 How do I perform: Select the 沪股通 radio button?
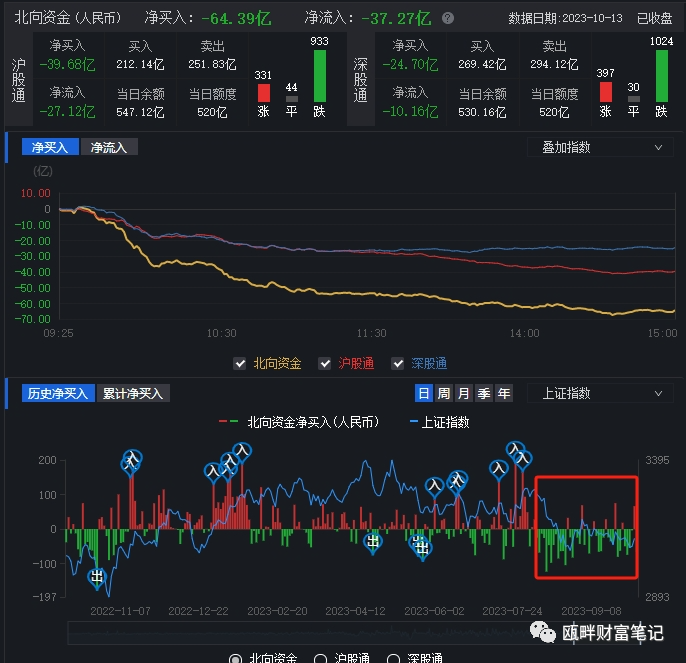click(320, 659)
